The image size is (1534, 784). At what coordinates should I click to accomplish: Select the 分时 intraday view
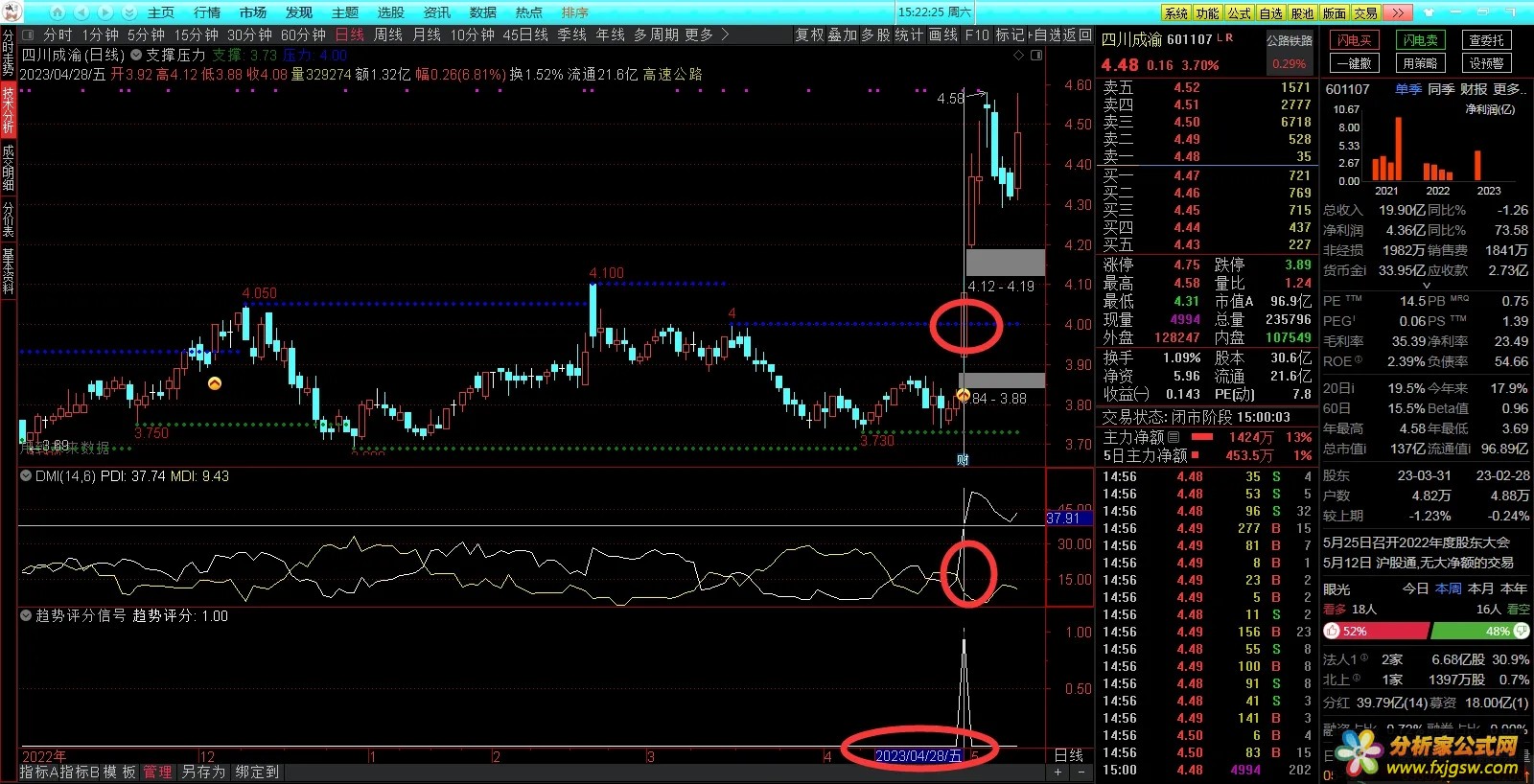(x=58, y=35)
